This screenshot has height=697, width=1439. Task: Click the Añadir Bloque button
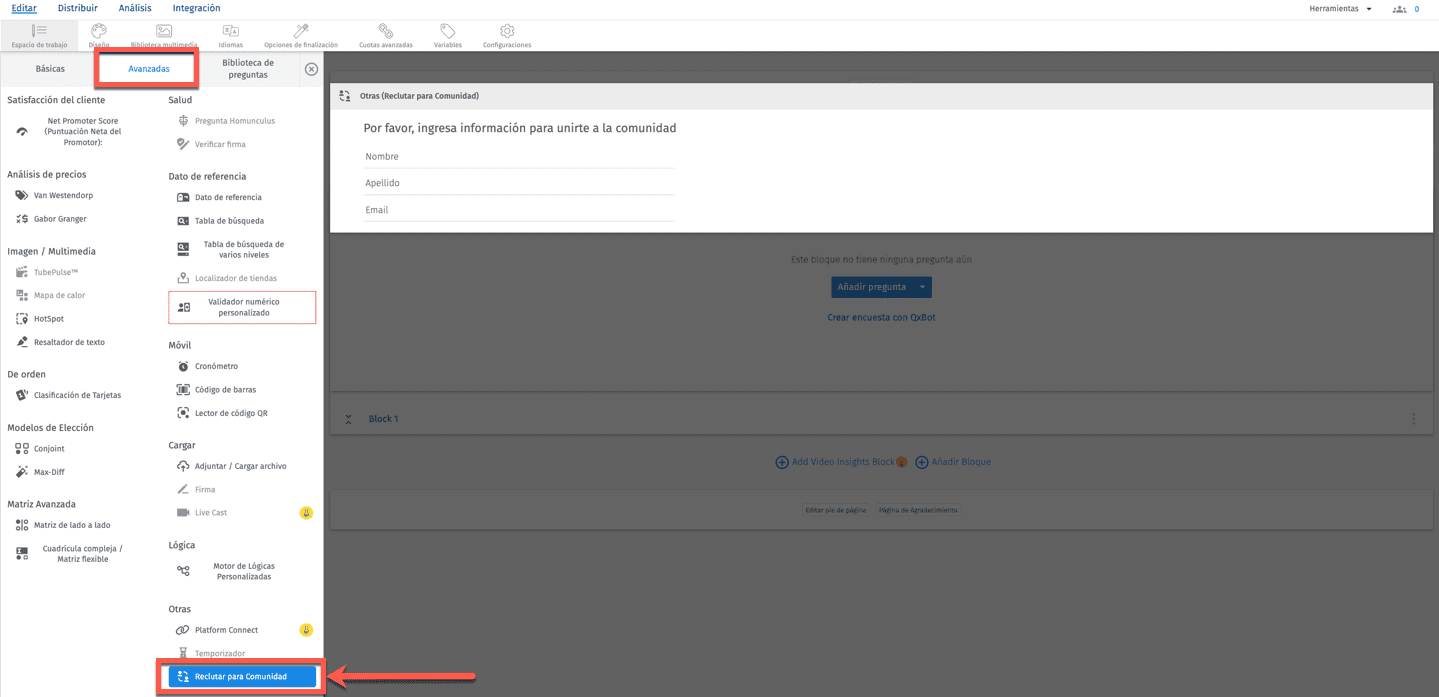952,461
